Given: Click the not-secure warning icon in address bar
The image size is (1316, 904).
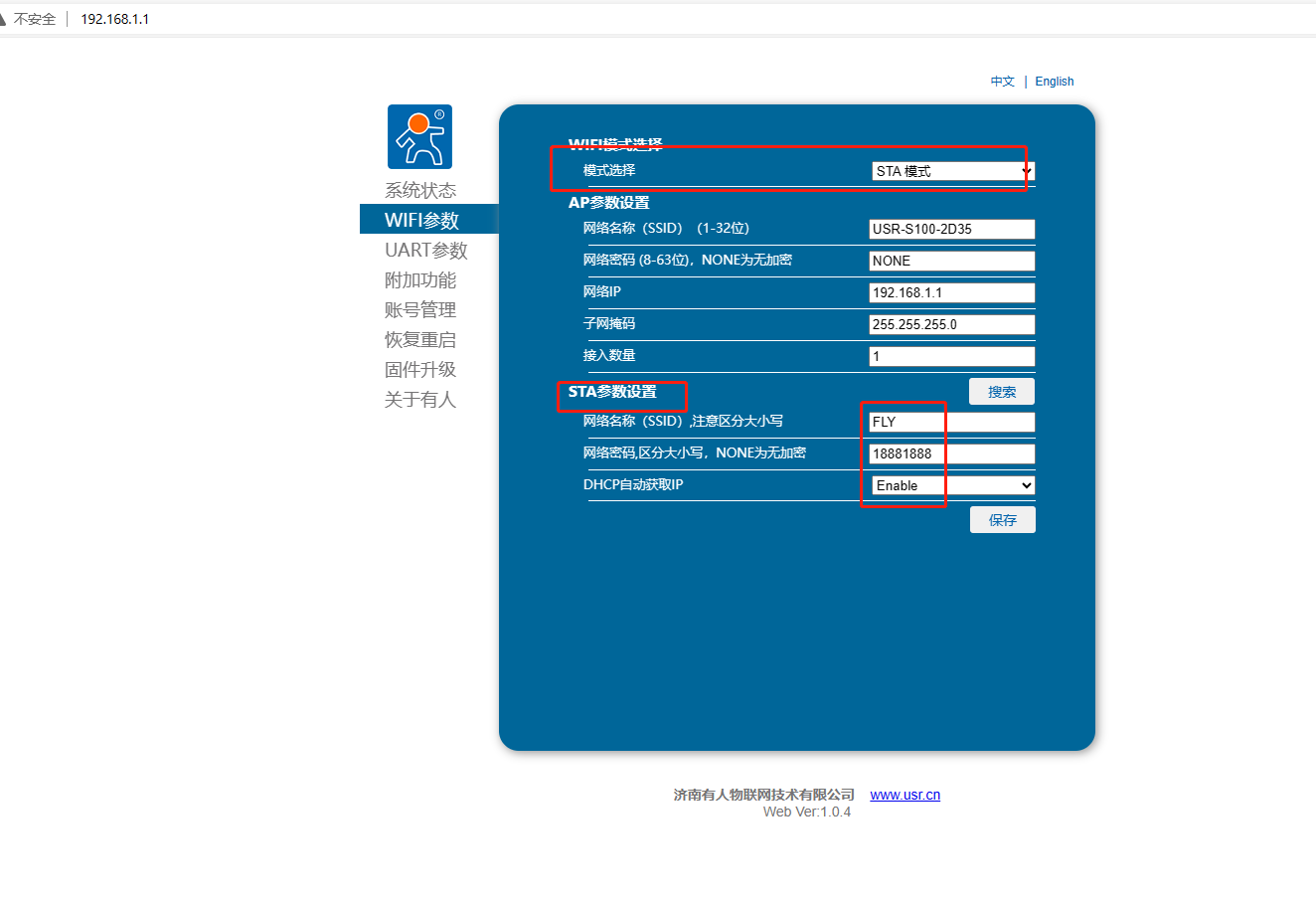Looking at the screenshot, I should (x=5, y=19).
